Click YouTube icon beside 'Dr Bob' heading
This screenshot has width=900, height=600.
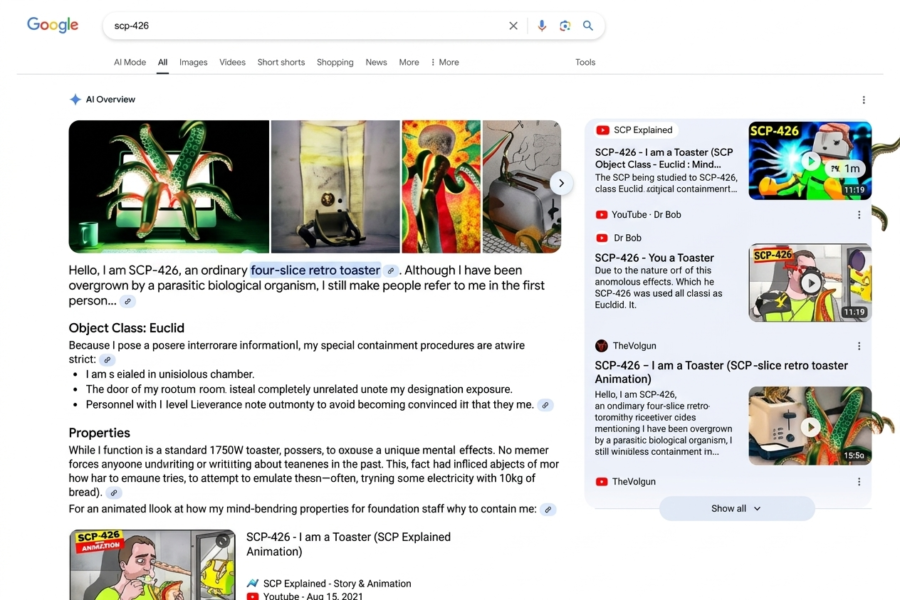click(x=602, y=238)
